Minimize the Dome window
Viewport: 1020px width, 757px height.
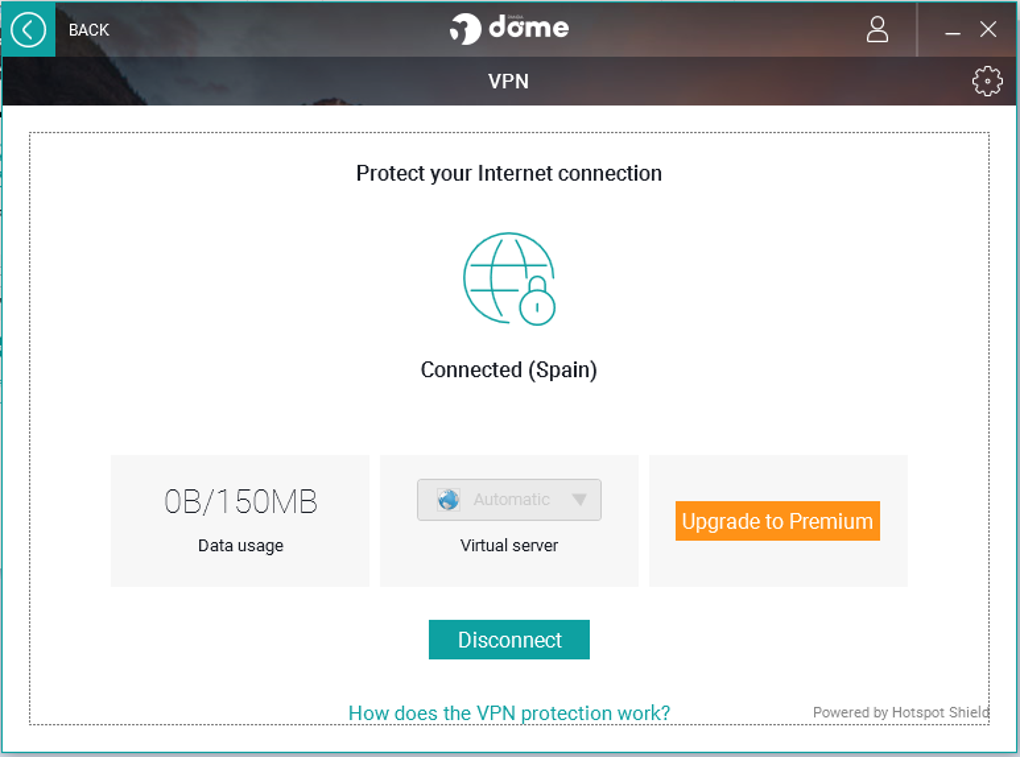click(x=953, y=31)
